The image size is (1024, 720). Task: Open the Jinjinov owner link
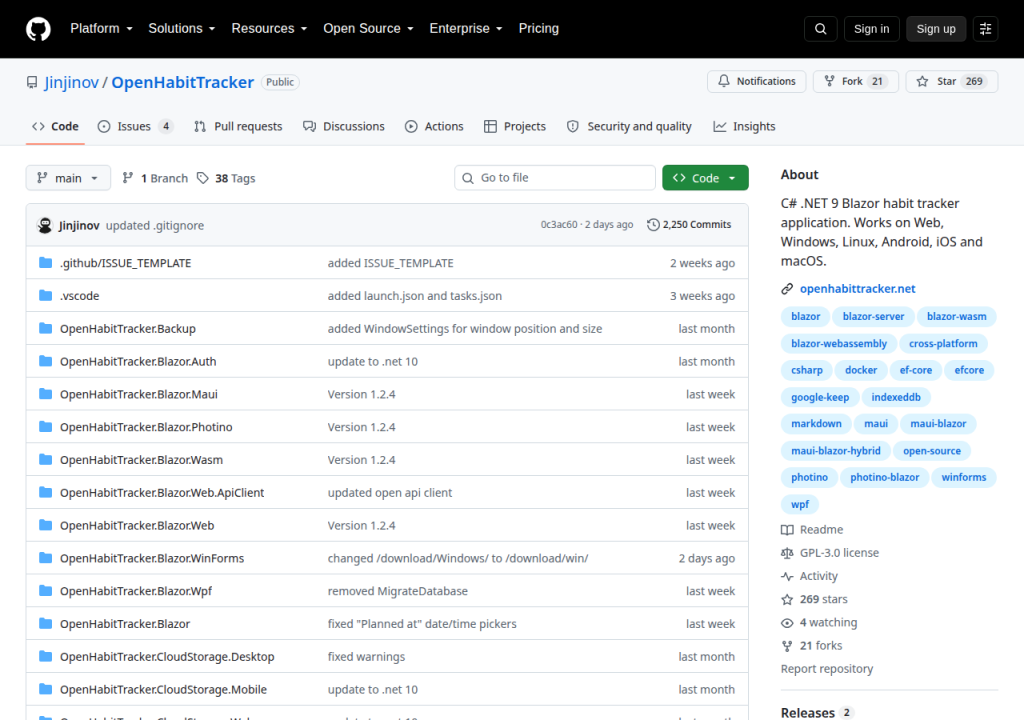pyautogui.click(x=71, y=82)
